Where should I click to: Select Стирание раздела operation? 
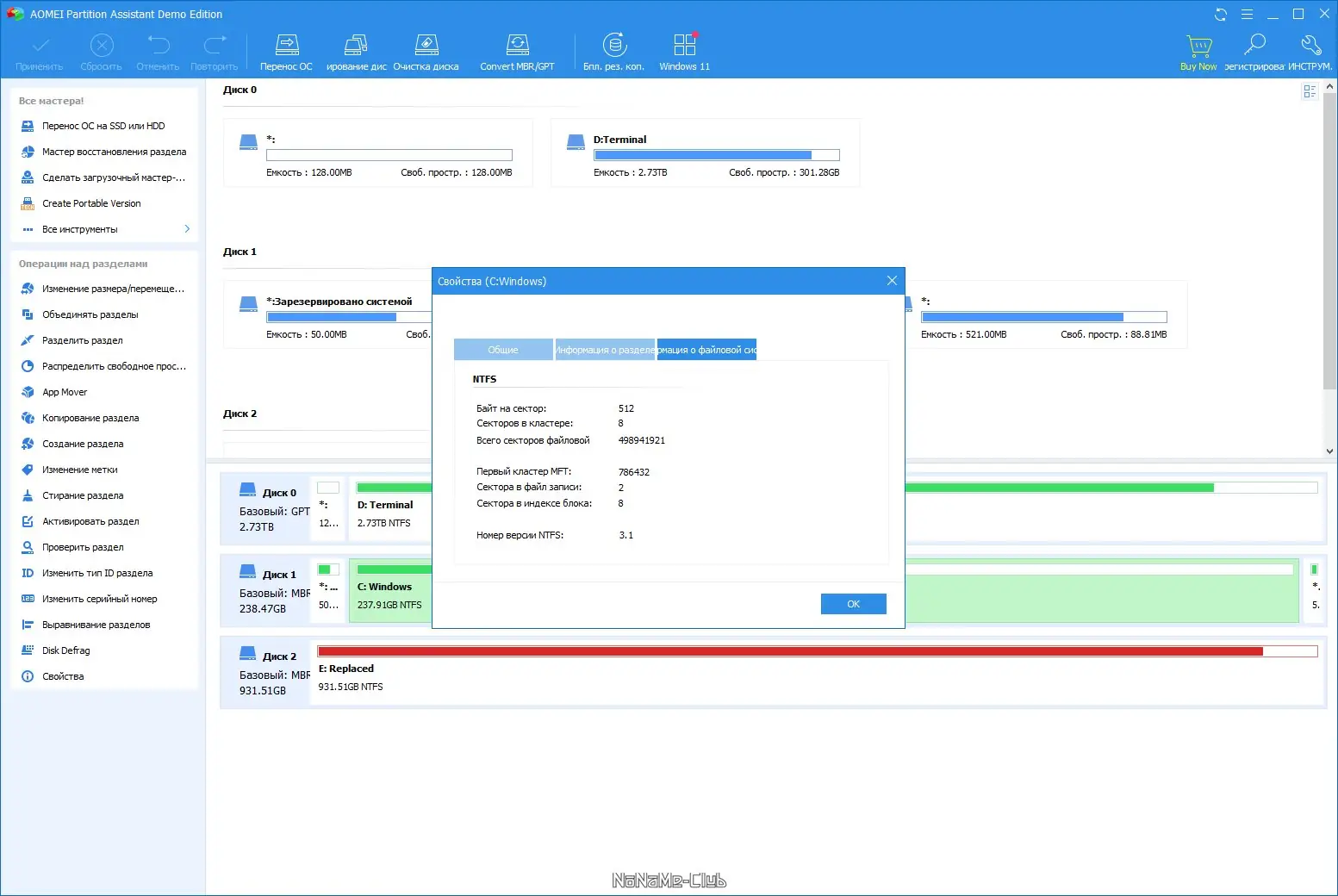tap(83, 495)
